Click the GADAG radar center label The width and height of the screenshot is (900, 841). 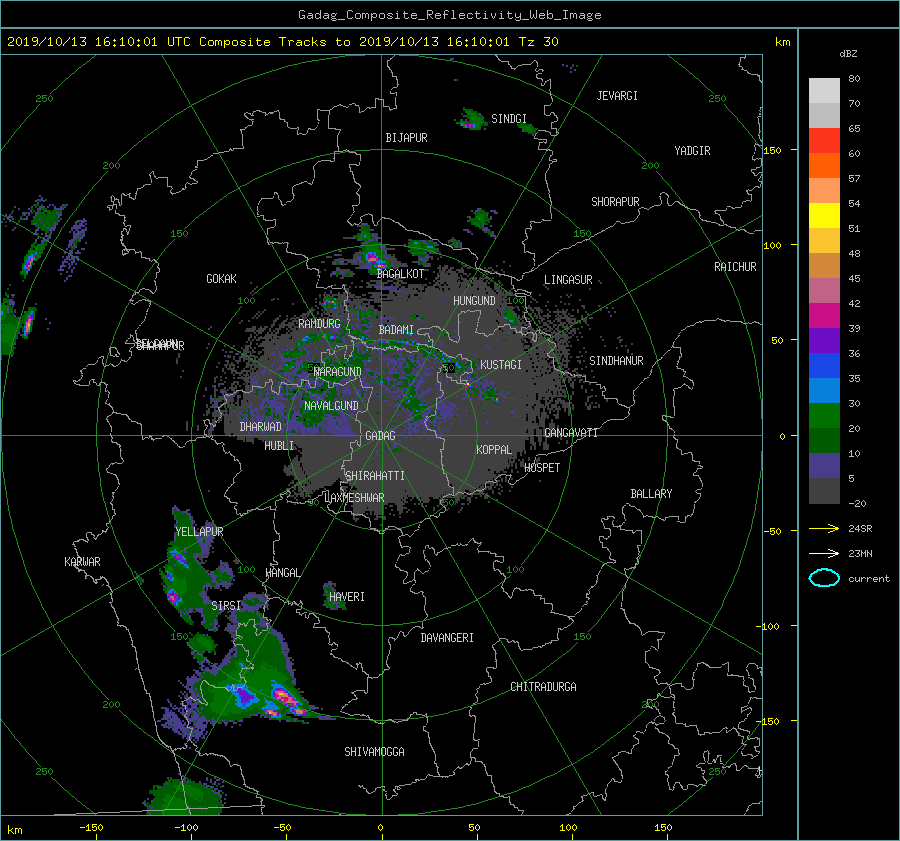pos(381,436)
